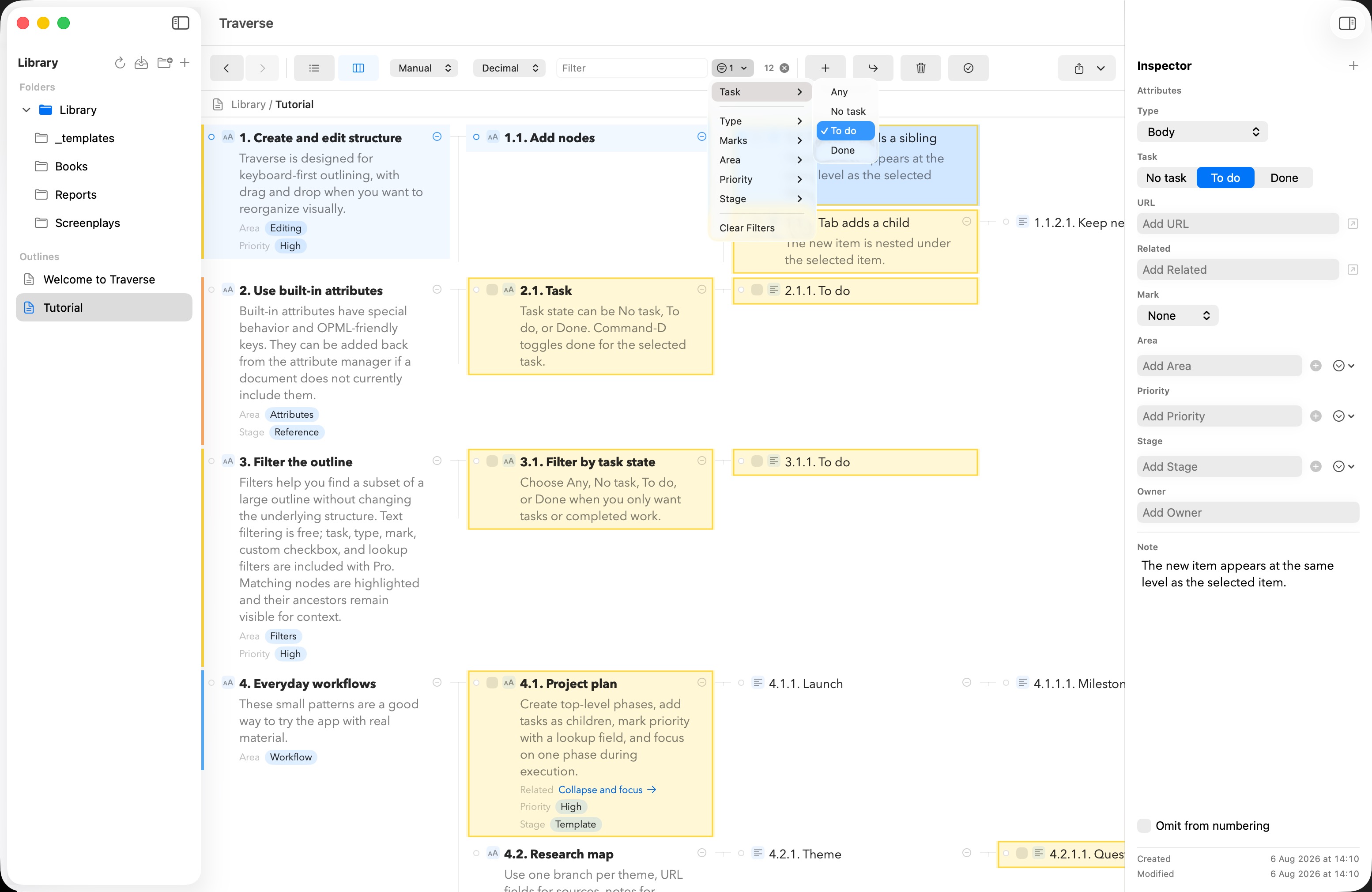Open the filter options dropdown button
1372x892 pixels.
pos(732,68)
